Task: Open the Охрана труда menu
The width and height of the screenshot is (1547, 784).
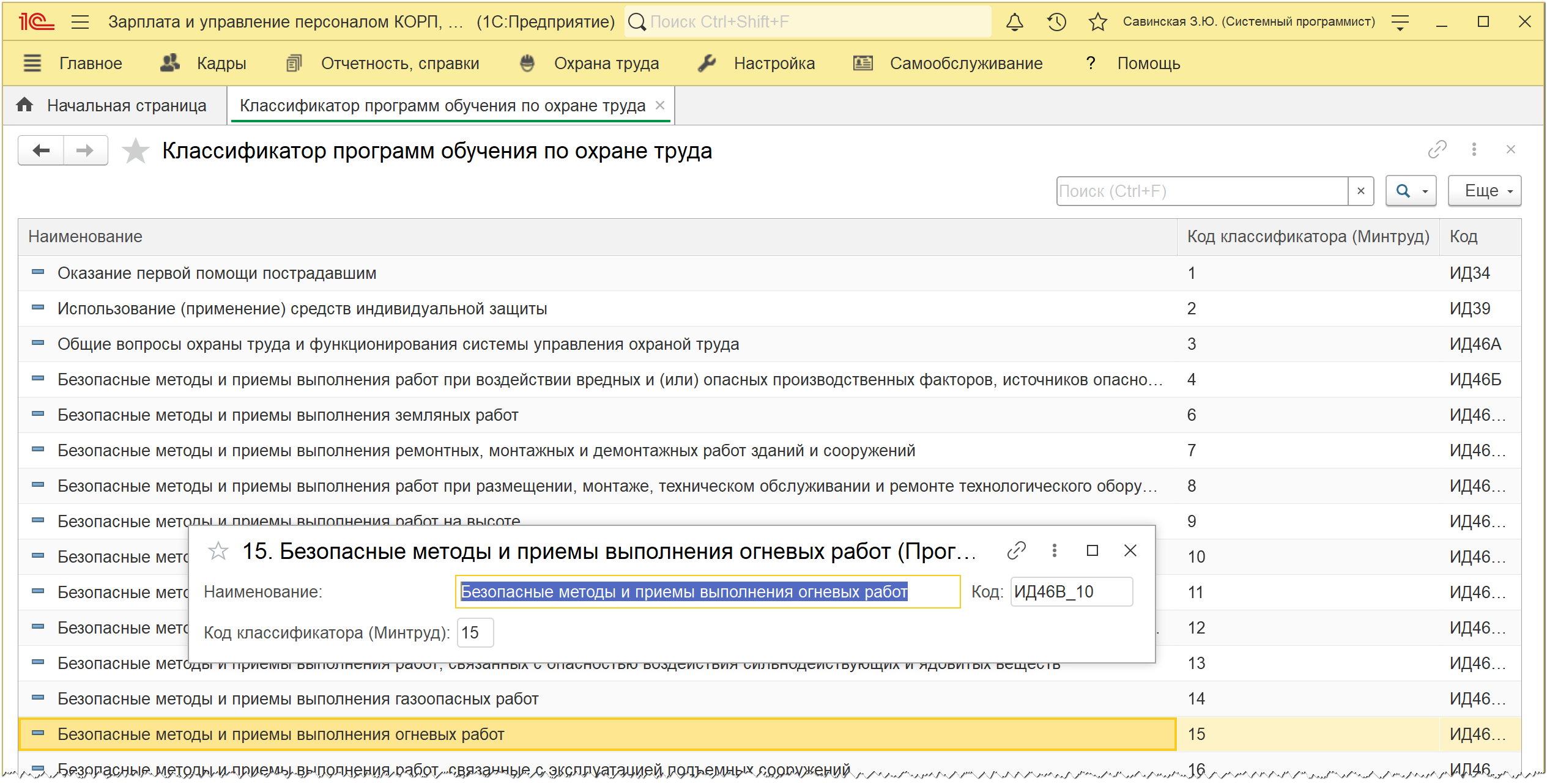Action: point(606,63)
